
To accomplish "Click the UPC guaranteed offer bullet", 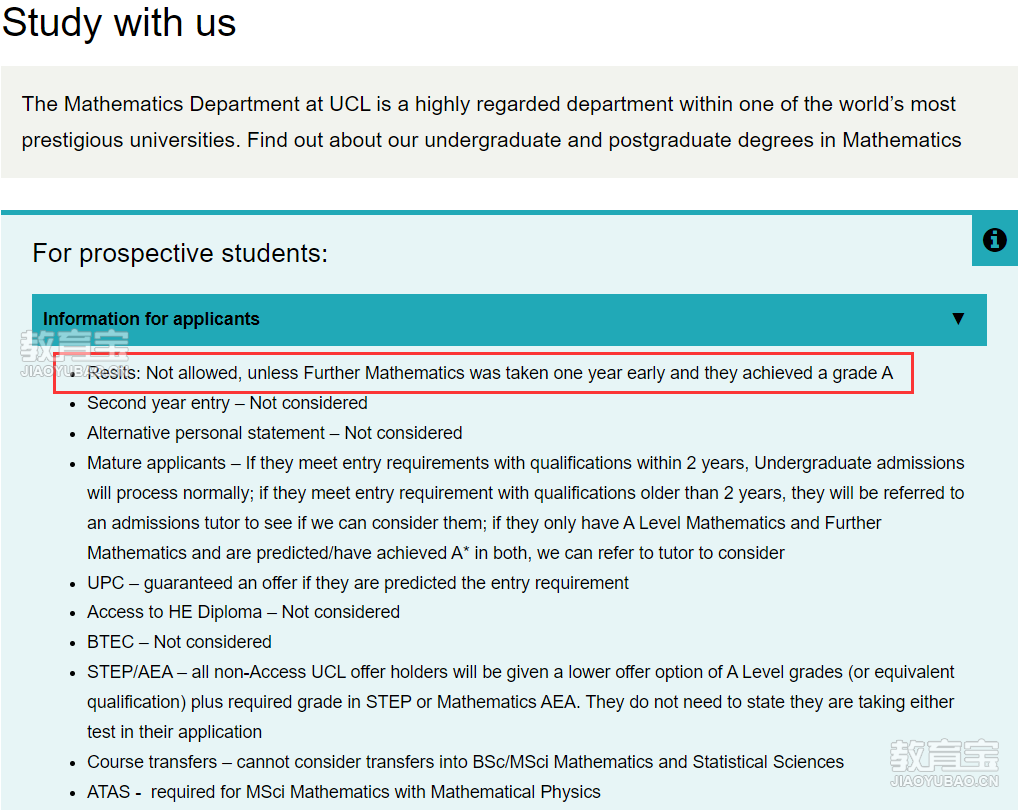I will [358, 582].
